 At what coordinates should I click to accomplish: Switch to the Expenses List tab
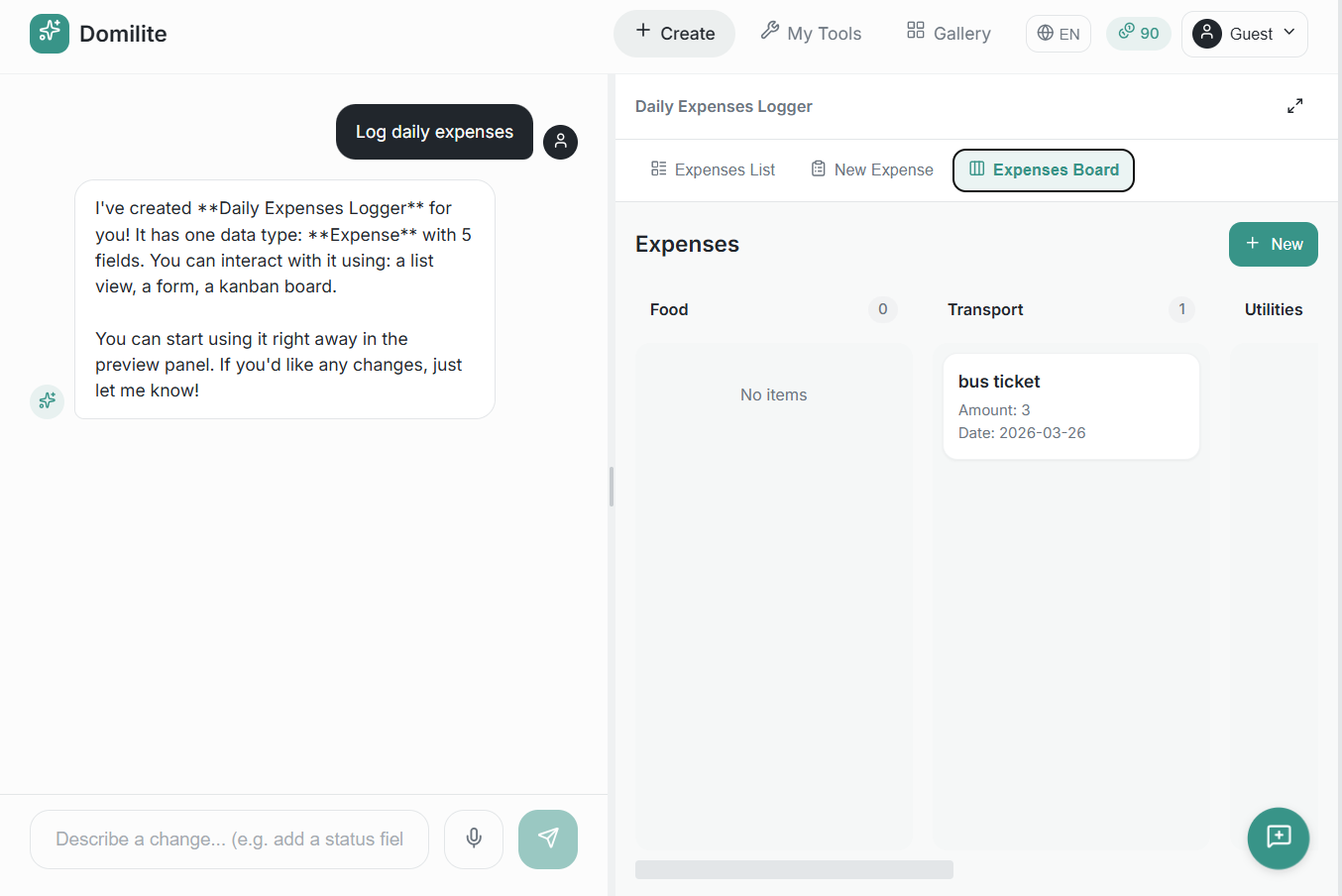tap(712, 169)
